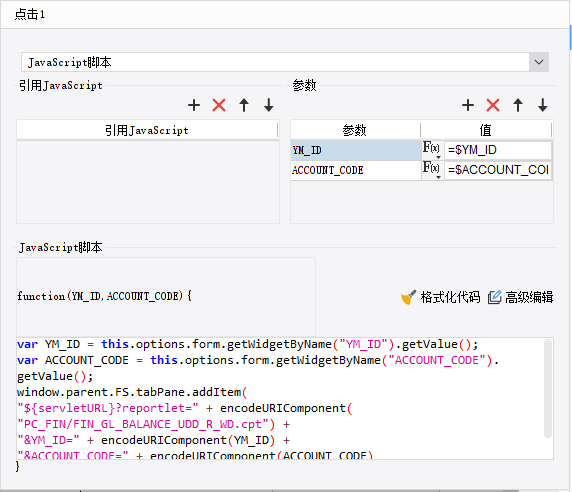Add a new referenced JavaScript entry
Viewport: 572px width, 492px height.
click(x=194, y=105)
